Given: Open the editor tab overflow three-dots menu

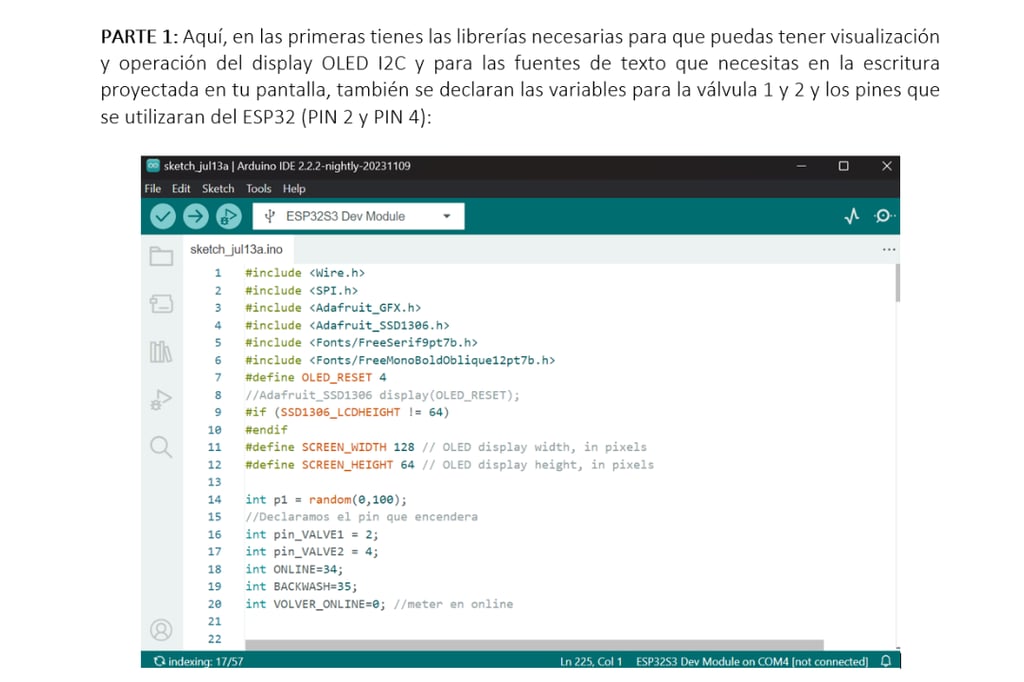Looking at the screenshot, I should tap(889, 250).
